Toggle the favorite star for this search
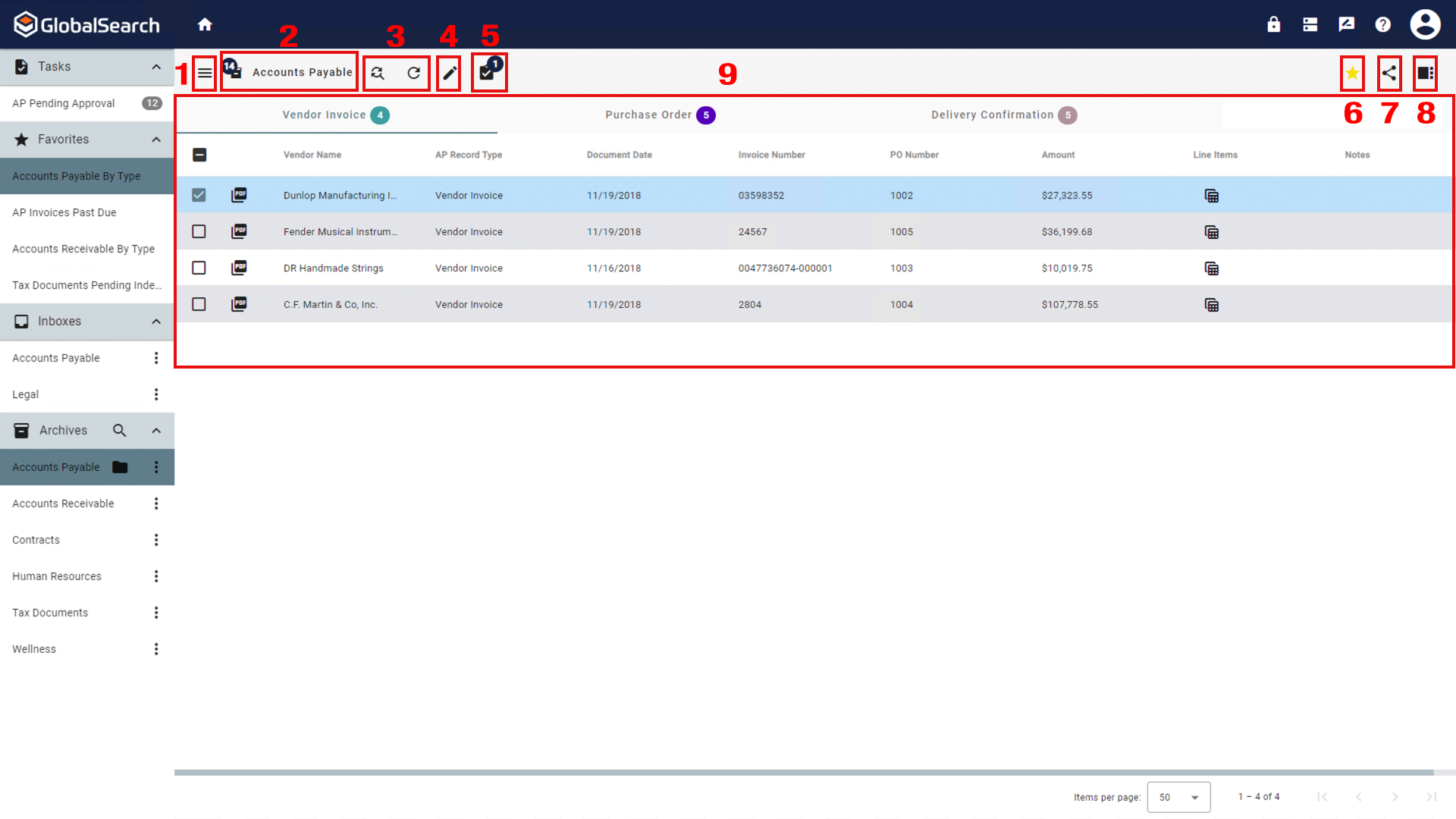This screenshot has width=1456, height=819. click(x=1352, y=73)
